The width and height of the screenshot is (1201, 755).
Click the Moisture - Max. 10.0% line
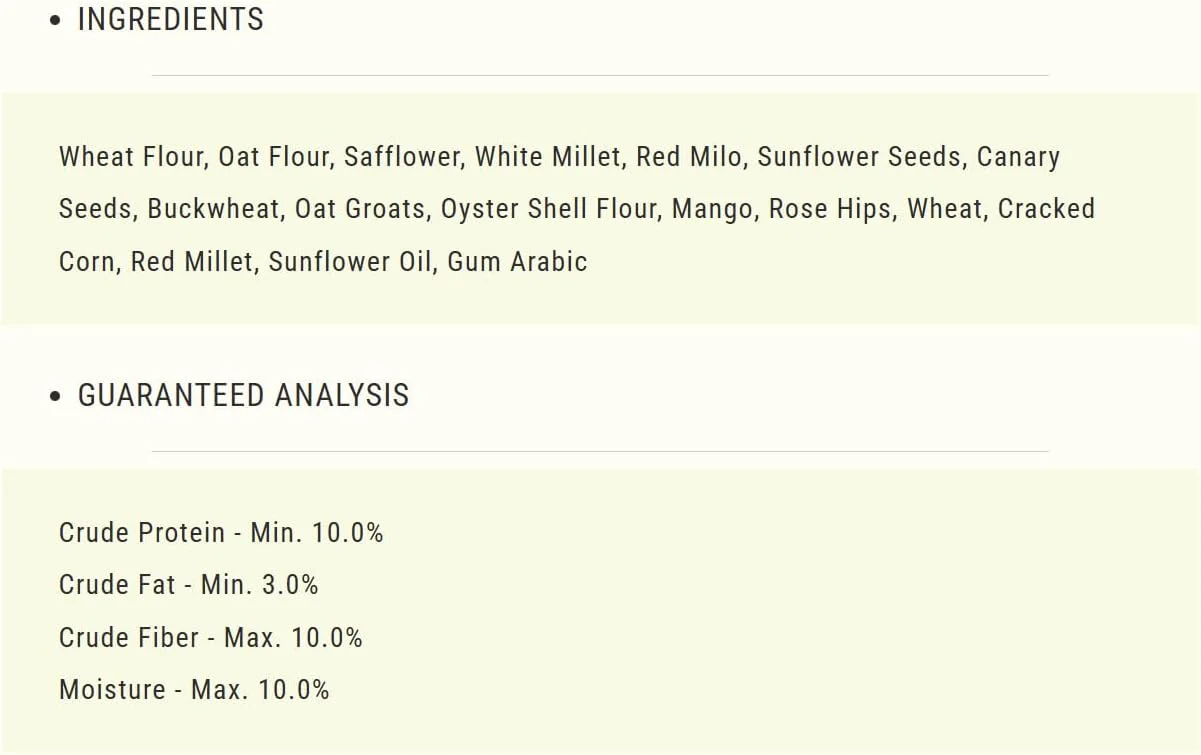[194, 689]
